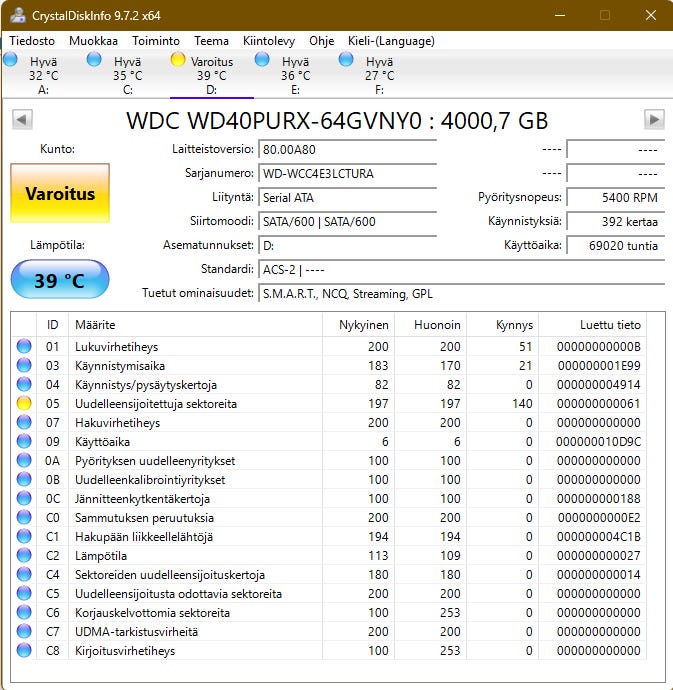The width and height of the screenshot is (673, 690).
Task: Click status orb of attribute 07 Hakuvirhetiheys
Action: pyautogui.click(x=24, y=422)
